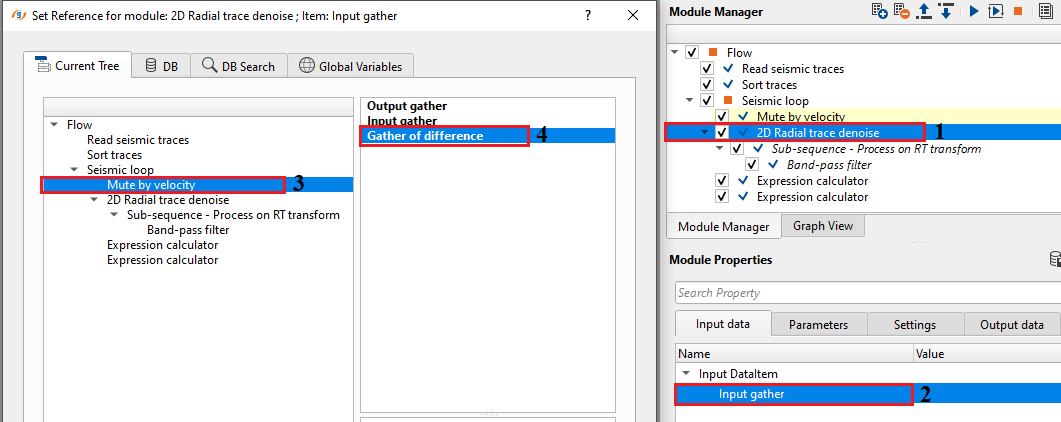This screenshot has height=422, width=1061.
Task: Toggle the Mute by velocity checkbox
Action: pos(722,117)
